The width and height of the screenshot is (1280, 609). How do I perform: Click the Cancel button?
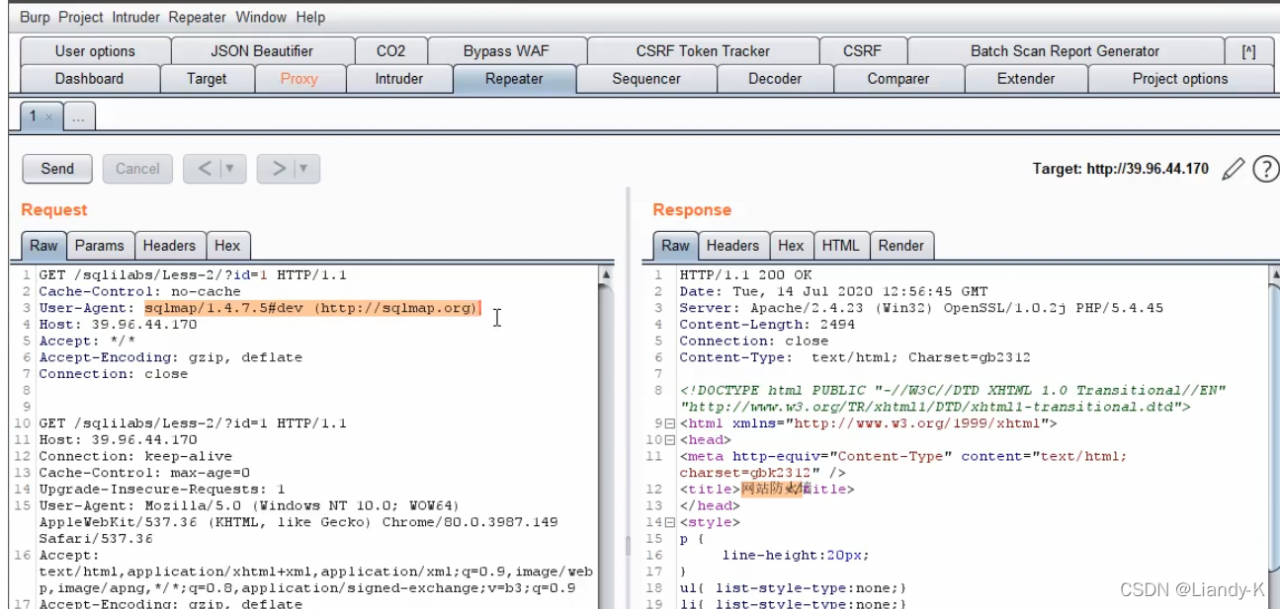coord(137,169)
